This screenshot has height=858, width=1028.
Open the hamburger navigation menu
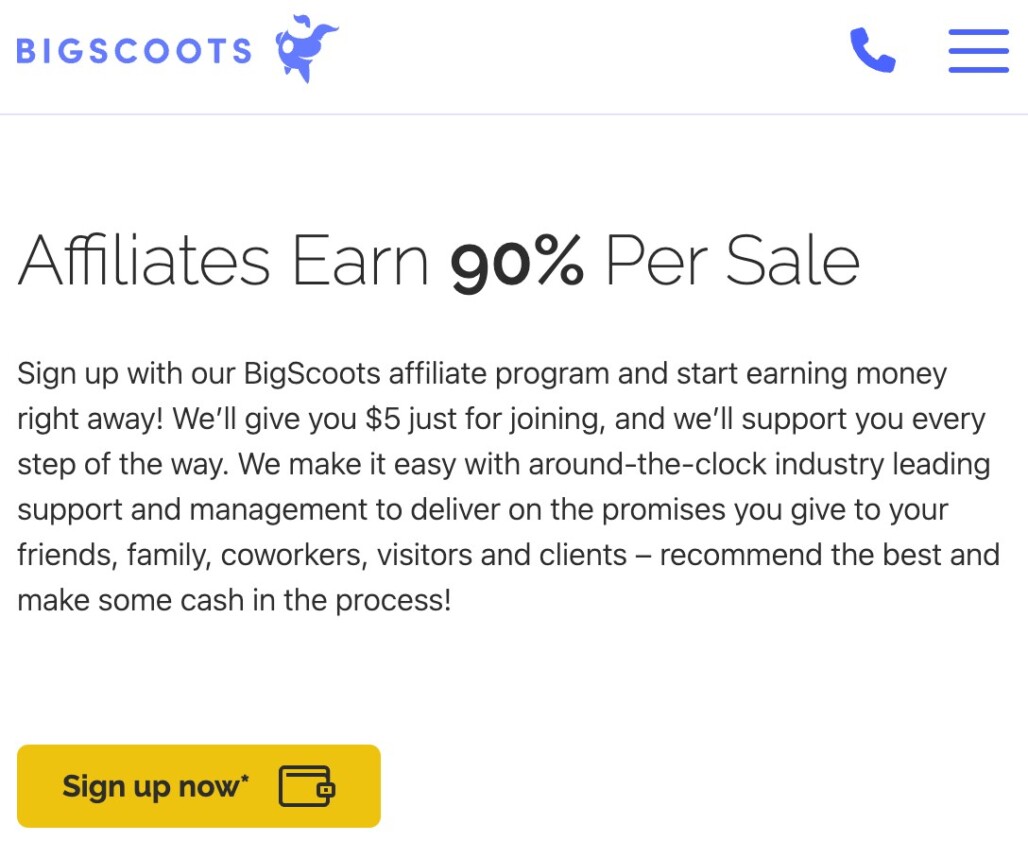978,50
